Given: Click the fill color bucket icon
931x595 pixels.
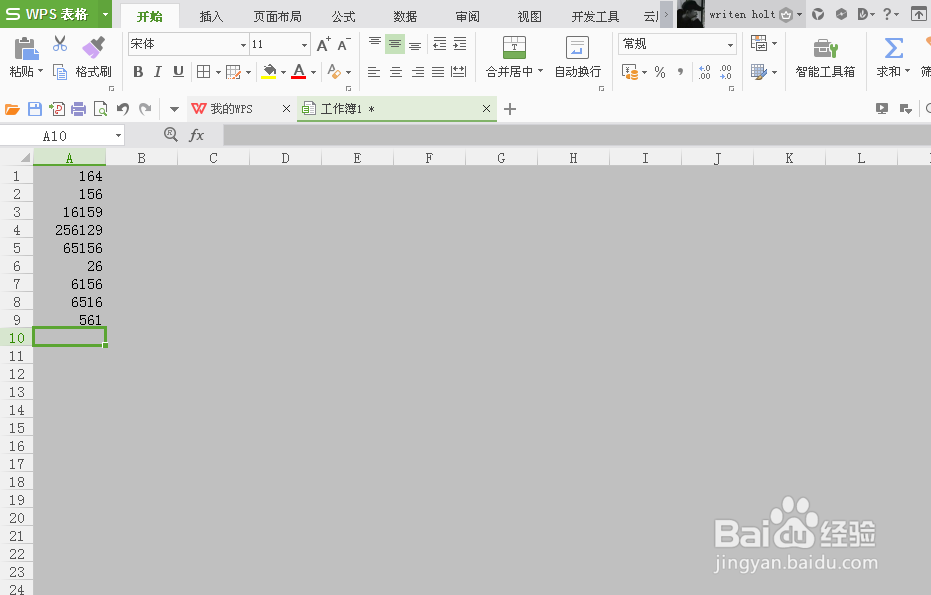Looking at the screenshot, I should pyautogui.click(x=270, y=72).
